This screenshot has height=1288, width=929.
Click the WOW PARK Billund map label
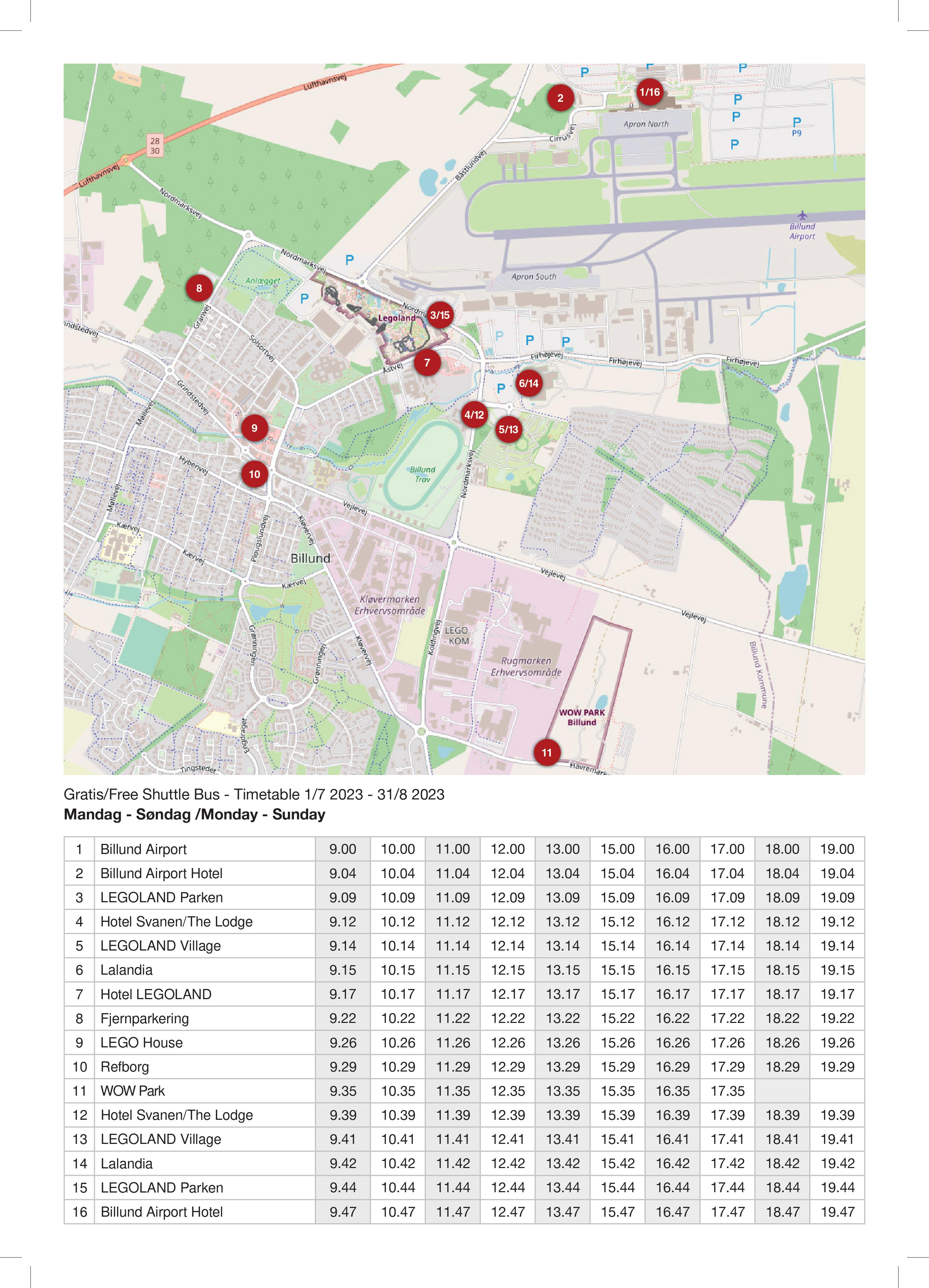pyautogui.click(x=582, y=717)
